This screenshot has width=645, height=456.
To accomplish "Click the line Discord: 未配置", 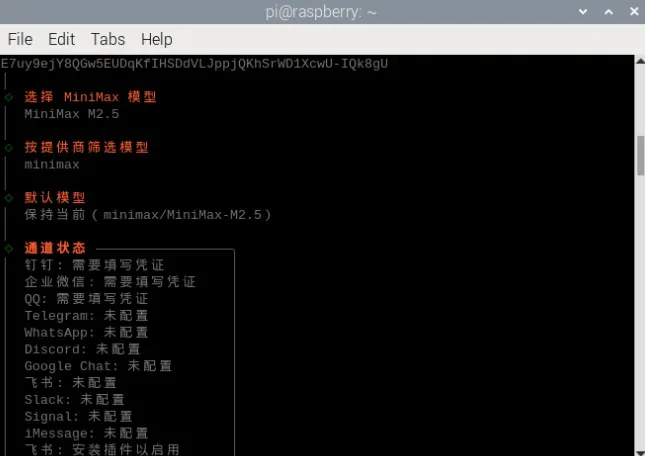I will pyautogui.click(x=82, y=349).
